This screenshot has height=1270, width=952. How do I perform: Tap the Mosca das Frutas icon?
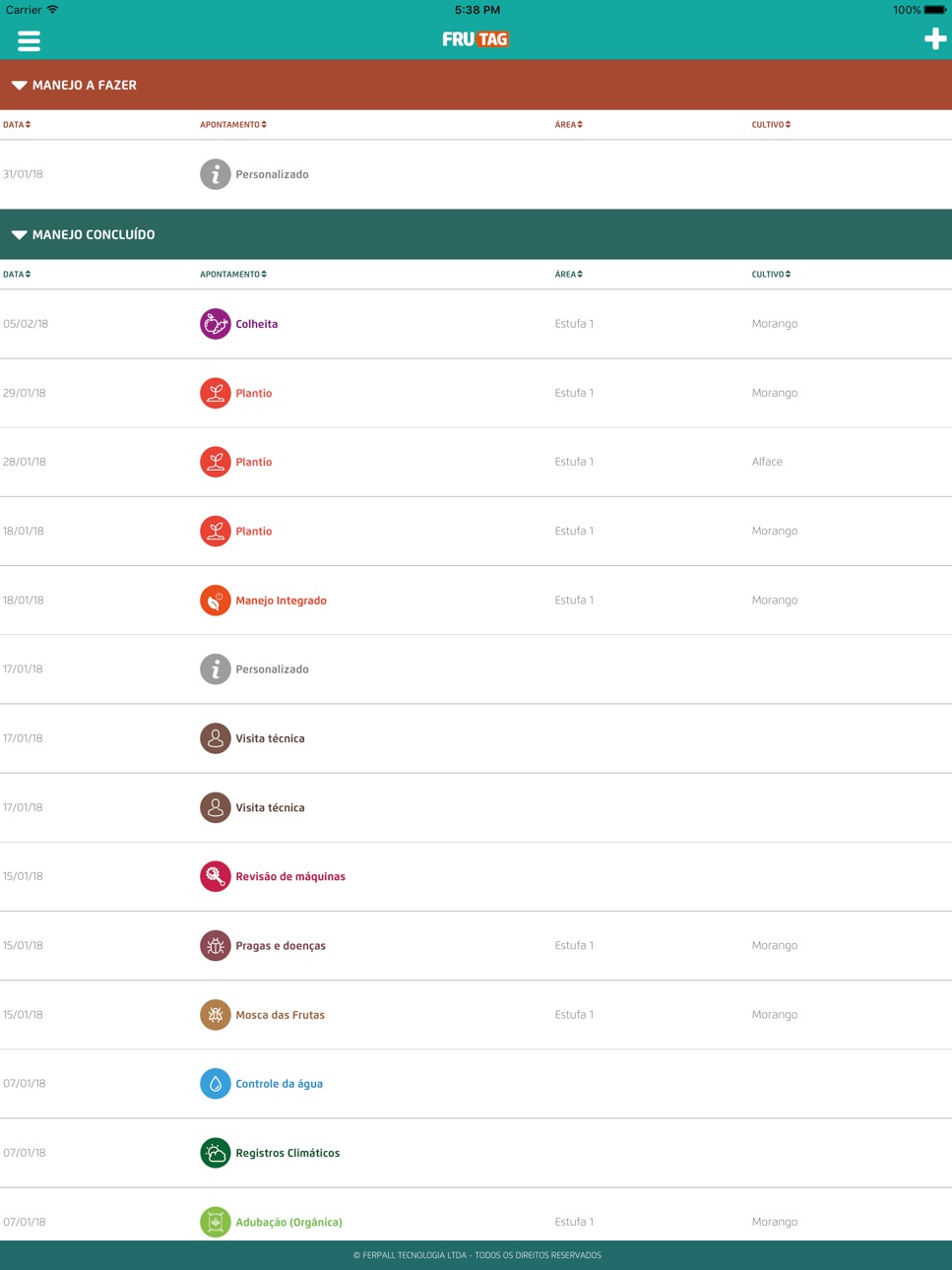pyautogui.click(x=216, y=1015)
